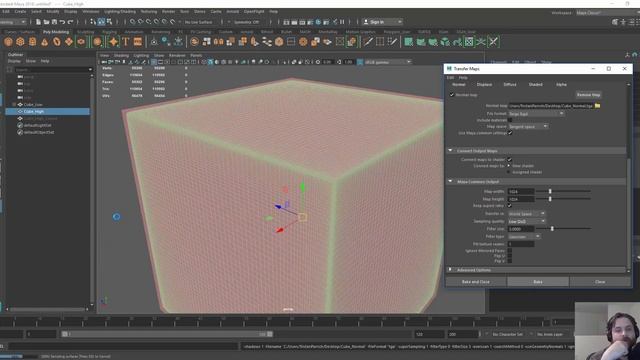Click the New Scene icon in status line
The image size is (640, 360).
pyautogui.click(x=38, y=22)
